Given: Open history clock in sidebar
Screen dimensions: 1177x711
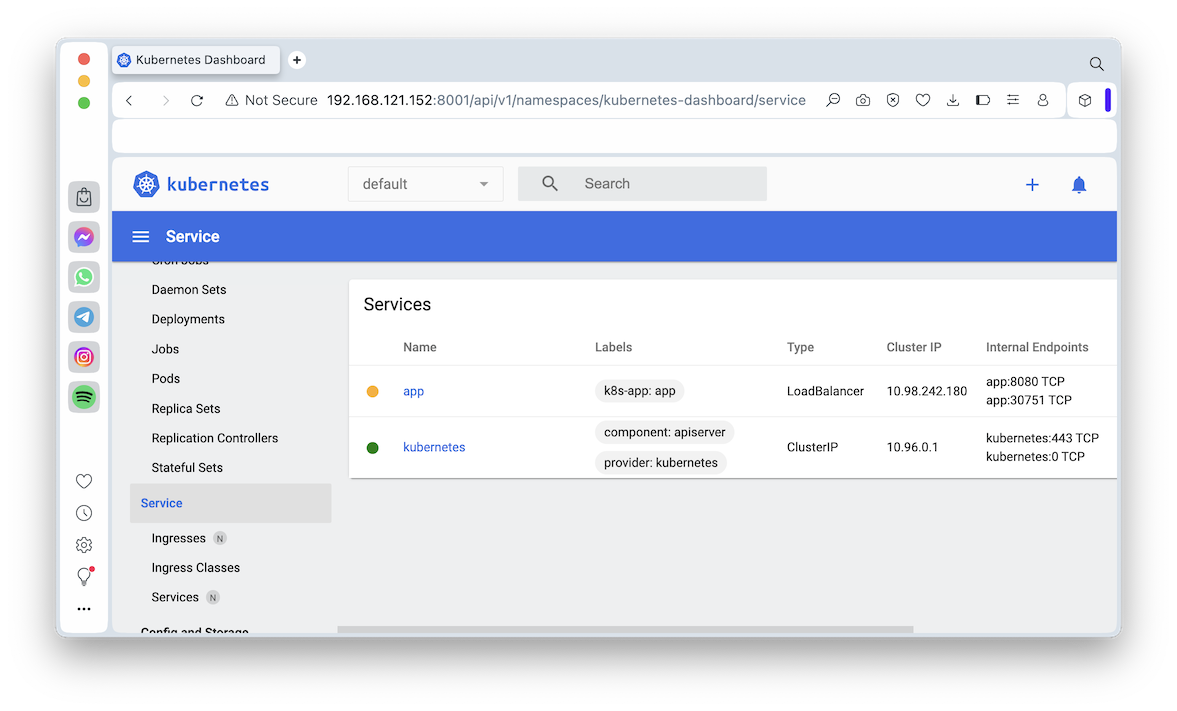Looking at the screenshot, I should tap(84, 513).
